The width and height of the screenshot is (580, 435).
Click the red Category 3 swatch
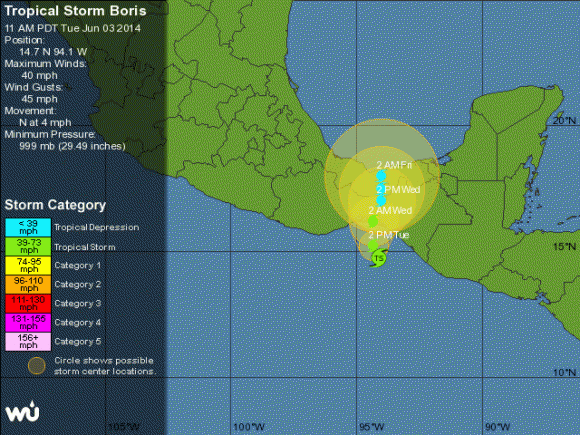tap(28, 303)
